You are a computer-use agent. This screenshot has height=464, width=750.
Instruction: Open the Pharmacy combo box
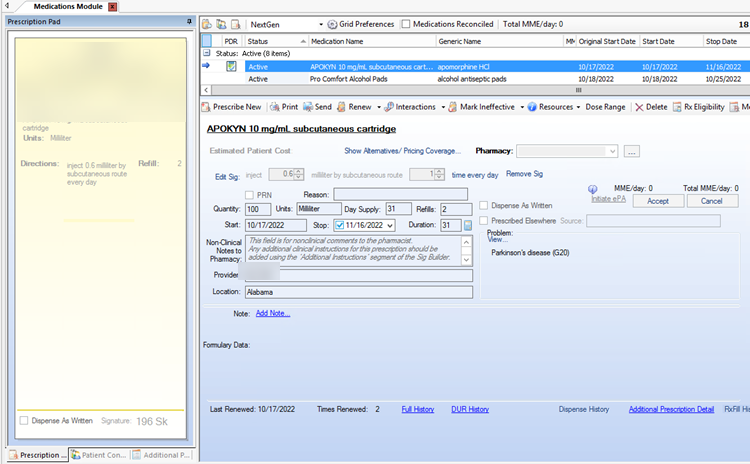[567, 151]
